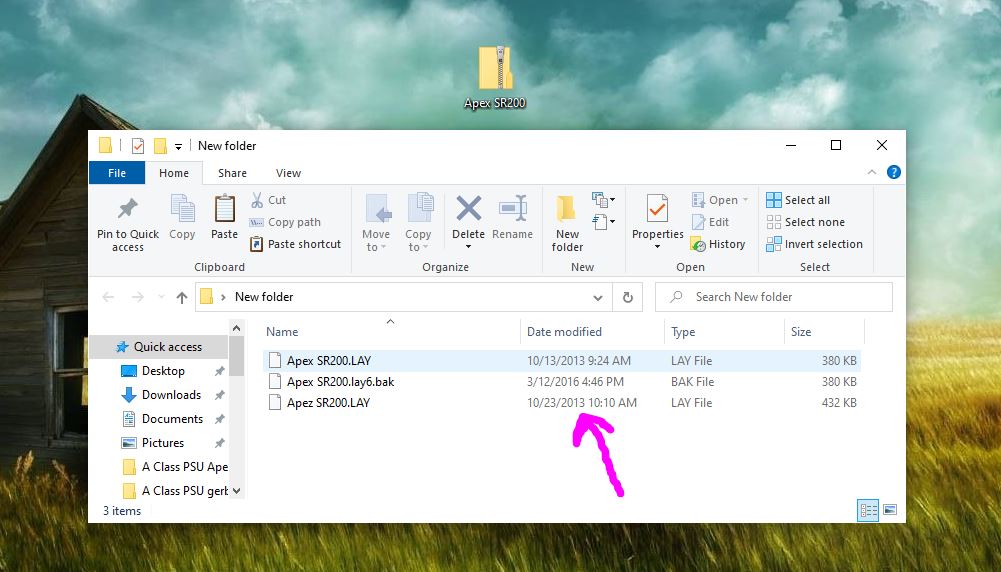Open the Customize Quick Access Toolbar dropdown
This screenshot has width=1001, height=572.
tap(179, 147)
